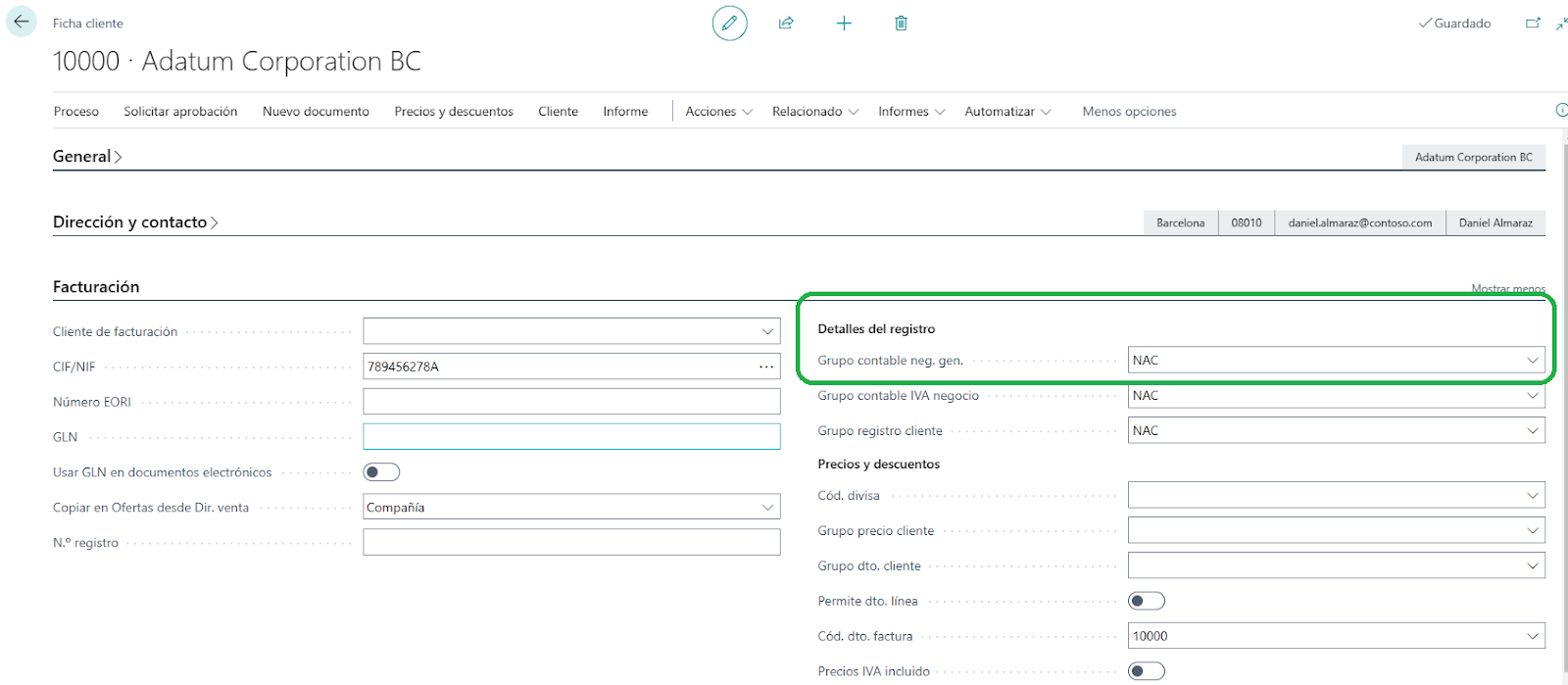Screen dimensions: 1568x685
Task: Click the Adatum Corporation BC summary
Action: point(1473,157)
